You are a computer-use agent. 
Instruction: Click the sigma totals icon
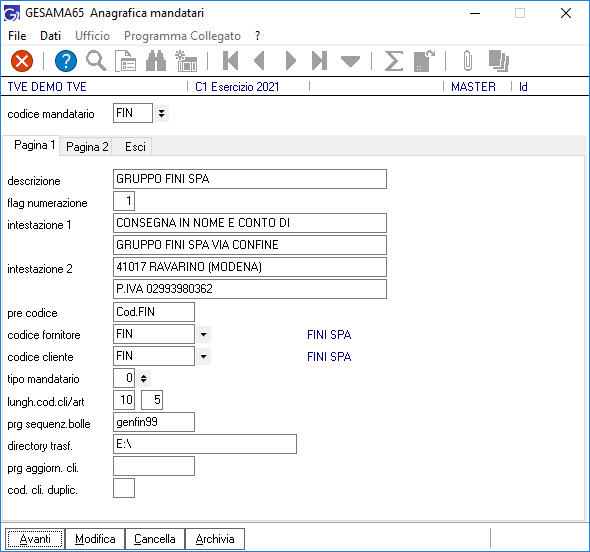394,61
